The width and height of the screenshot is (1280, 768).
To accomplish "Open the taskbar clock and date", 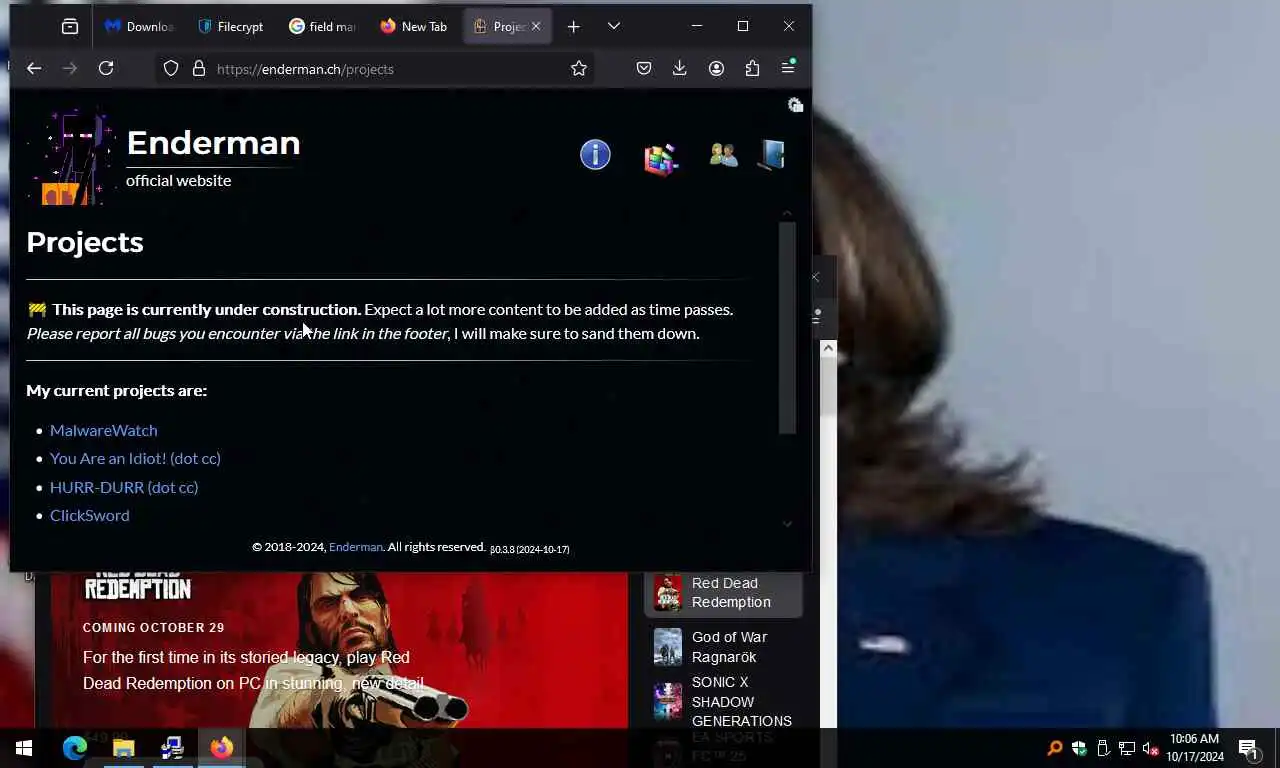I will coord(1194,748).
